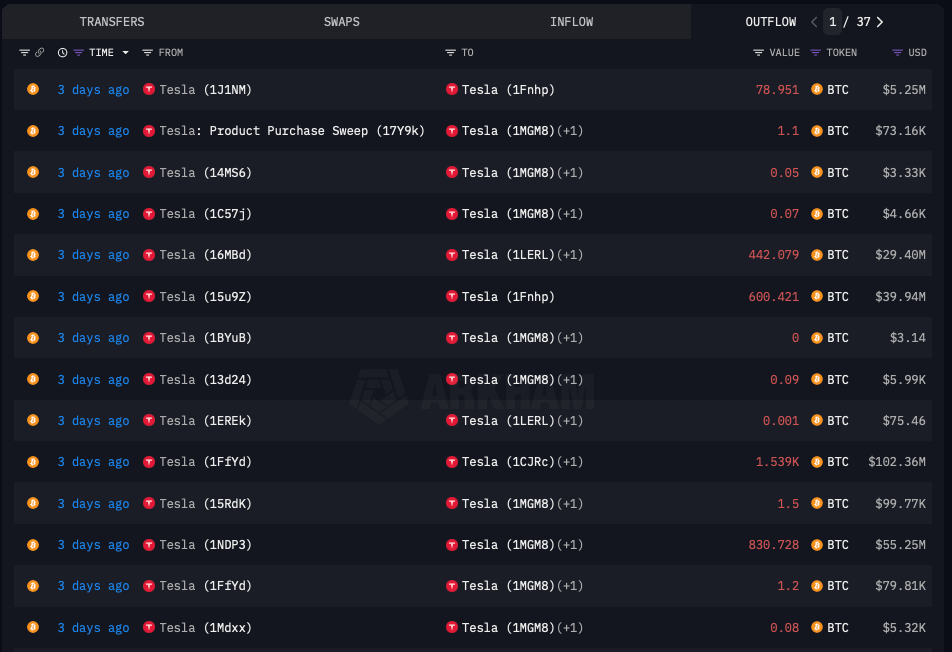This screenshot has height=652, width=952.
Task: Click BTC token icon in the 830.728 row
Action: pos(817,545)
